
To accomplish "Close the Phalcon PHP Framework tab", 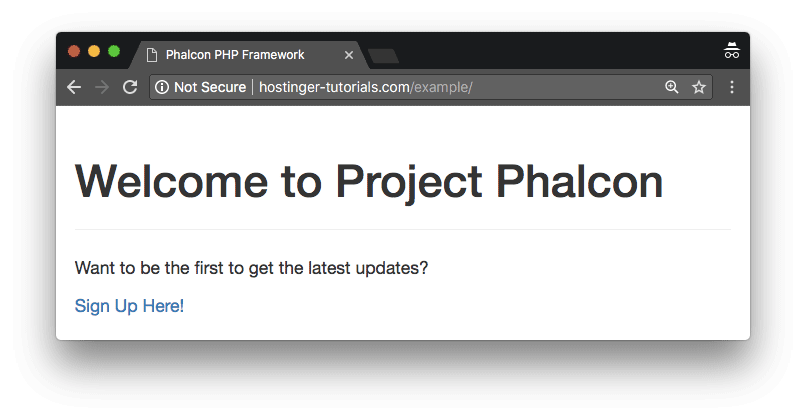I will pos(349,55).
